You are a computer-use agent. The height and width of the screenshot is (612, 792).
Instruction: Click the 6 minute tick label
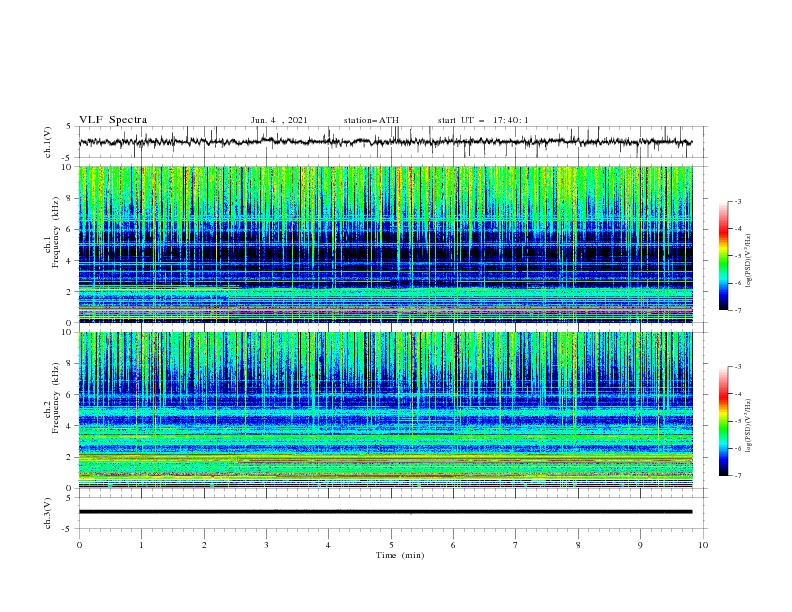coord(453,545)
